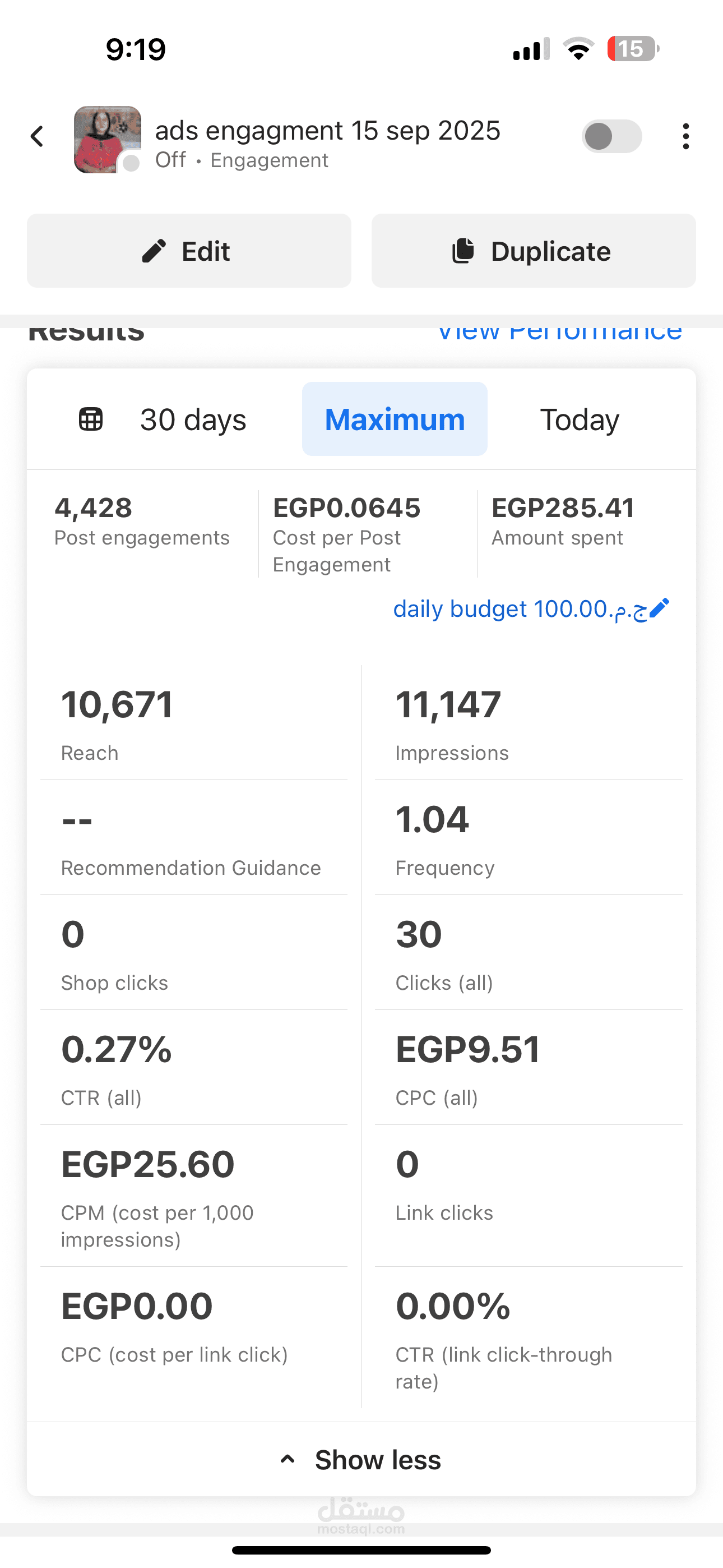Tap the Duplicate button
Screen dimensions: 723x1568
click(x=534, y=251)
